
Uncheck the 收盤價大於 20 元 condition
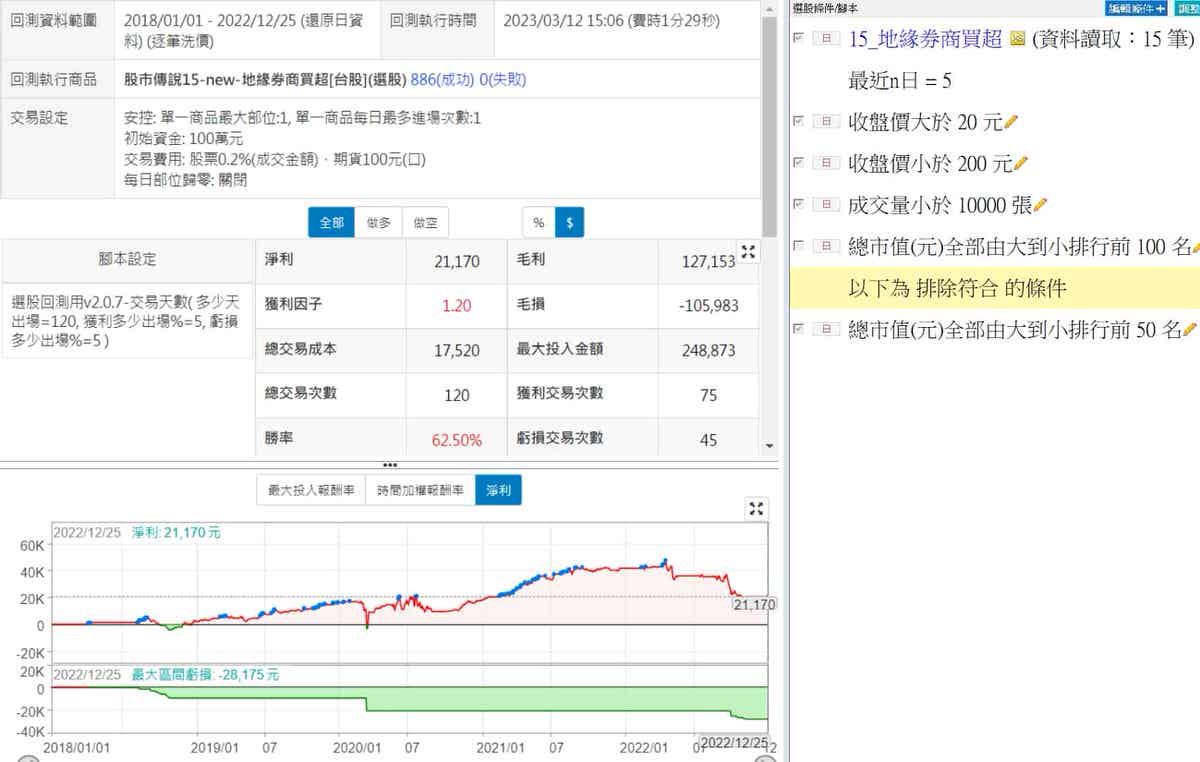coord(797,121)
